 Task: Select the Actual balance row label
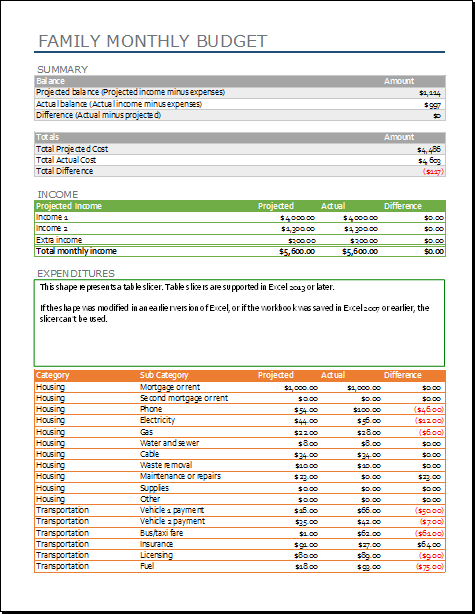coord(119,104)
